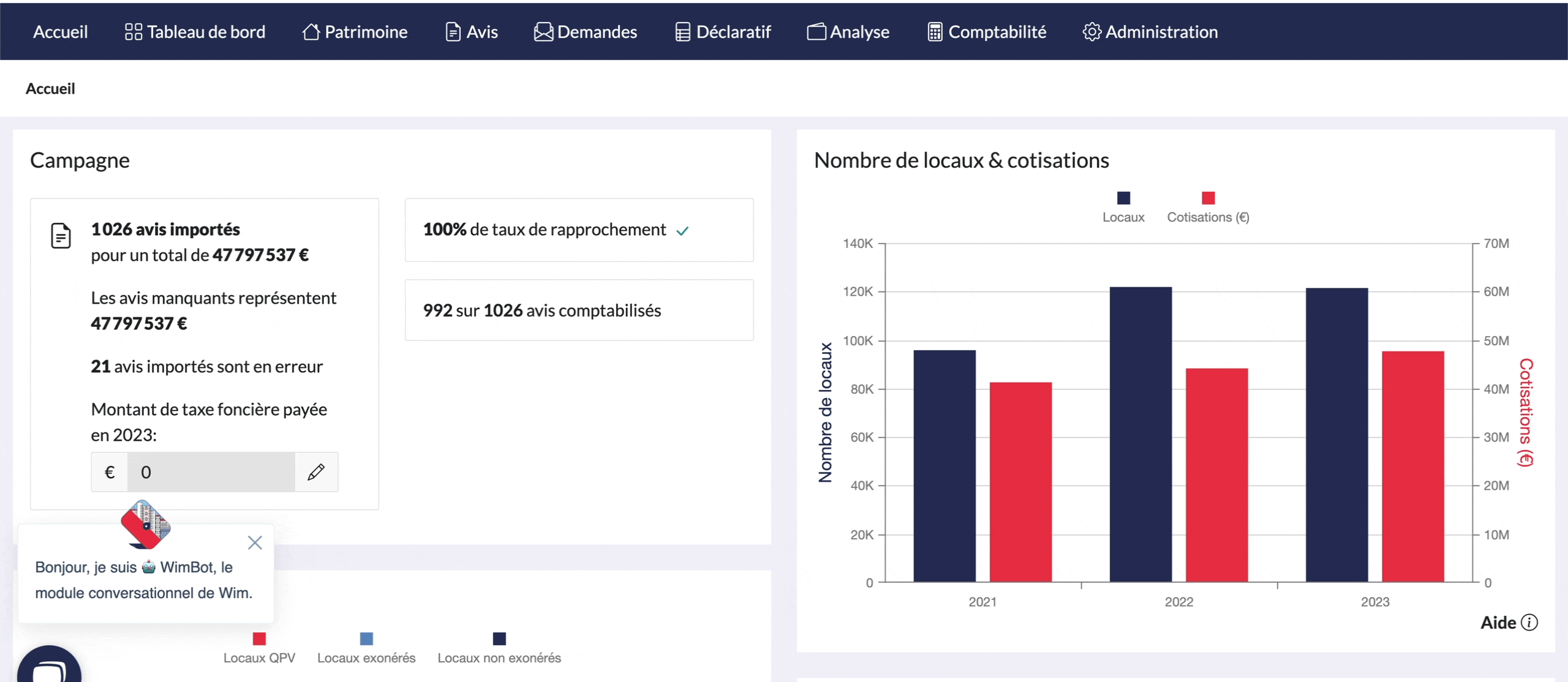This screenshot has height=682, width=1568.
Task: Click the Accueil breadcrumb
Action: pos(50,89)
